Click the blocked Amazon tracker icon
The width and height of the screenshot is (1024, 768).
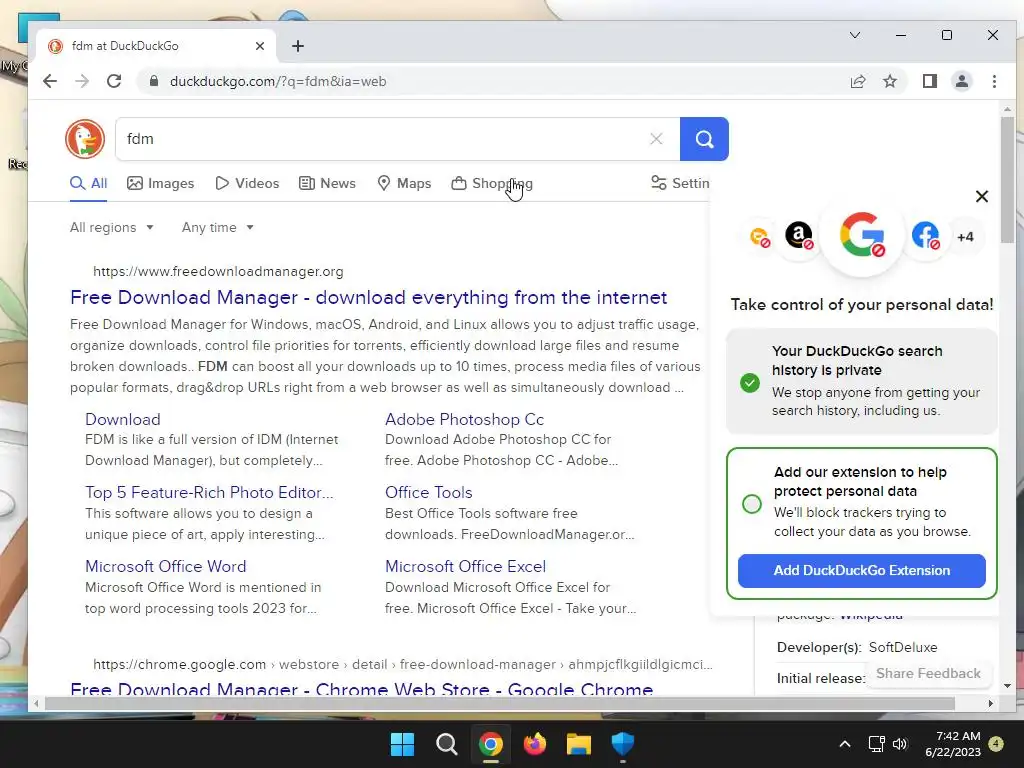pos(799,235)
